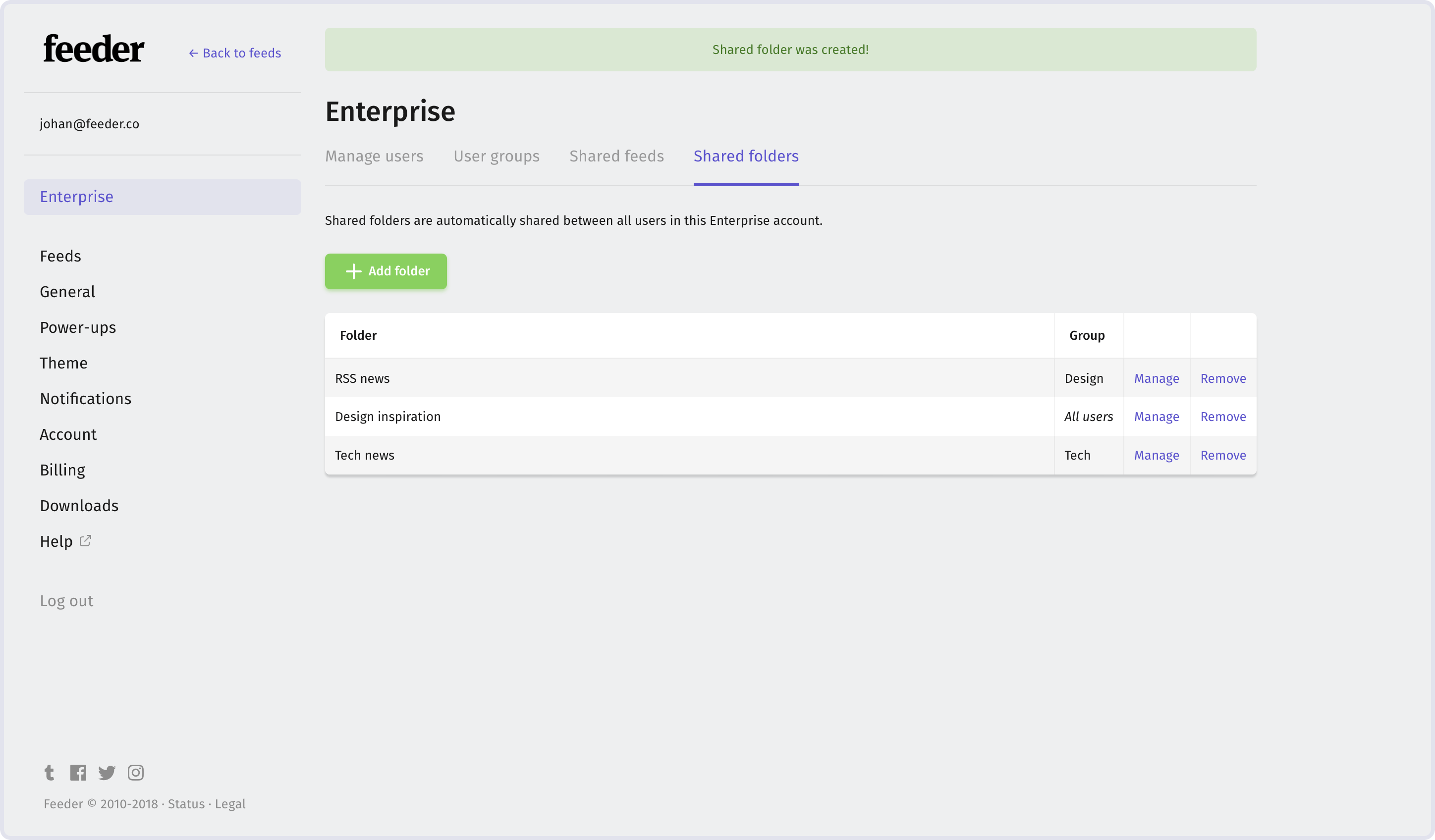Open the Status footer link

(186, 804)
